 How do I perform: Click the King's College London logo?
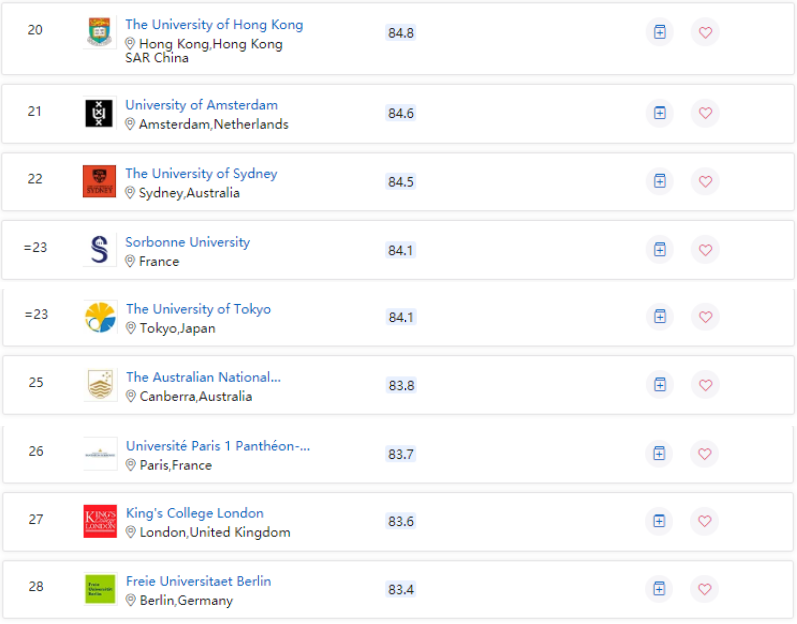click(100, 521)
